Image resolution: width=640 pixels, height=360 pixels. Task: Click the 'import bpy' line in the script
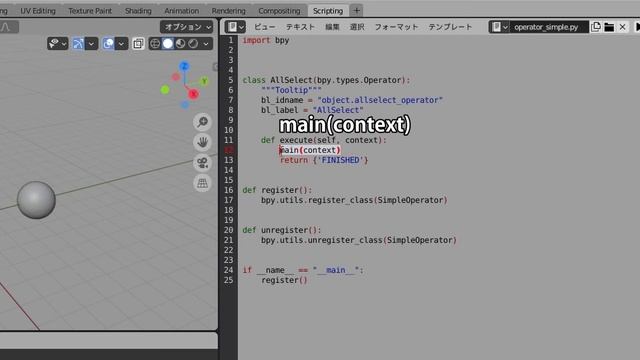[x=266, y=40]
